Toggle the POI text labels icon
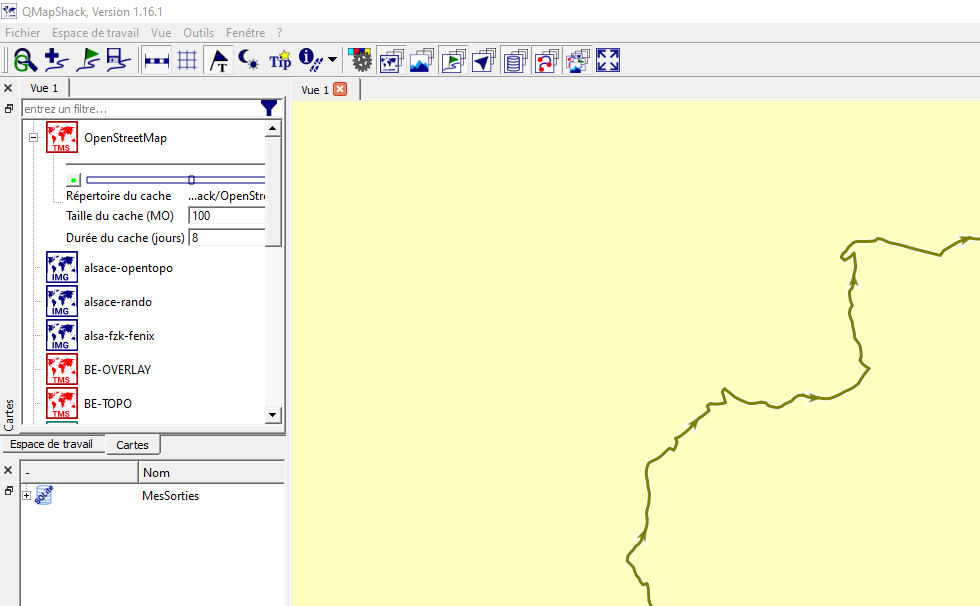This screenshot has width=980, height=606. [219, 61]
